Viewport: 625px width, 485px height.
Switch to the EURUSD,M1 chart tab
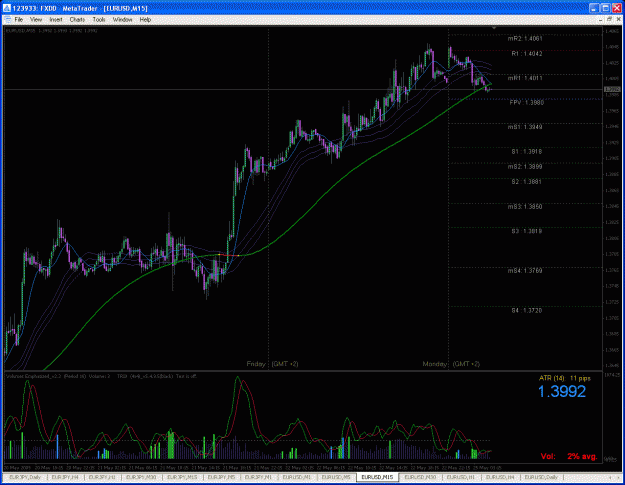point(297,477)
